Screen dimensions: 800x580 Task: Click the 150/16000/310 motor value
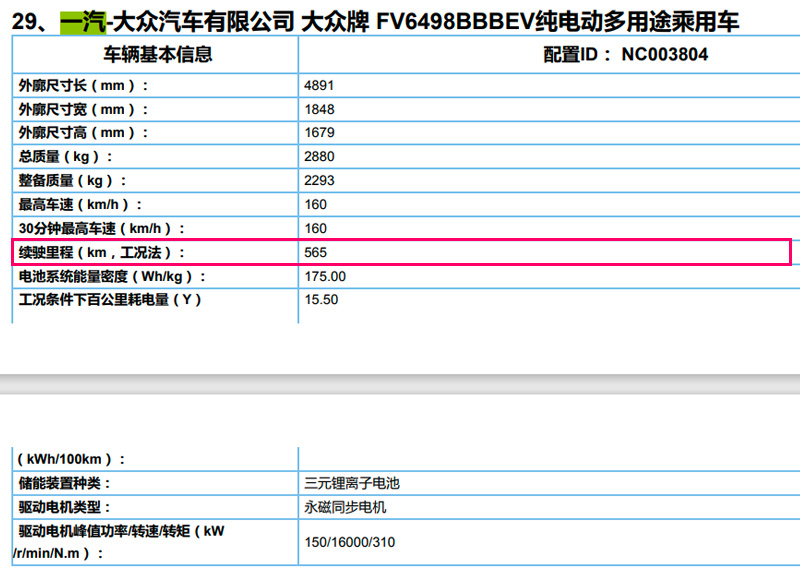pos(349,542)
